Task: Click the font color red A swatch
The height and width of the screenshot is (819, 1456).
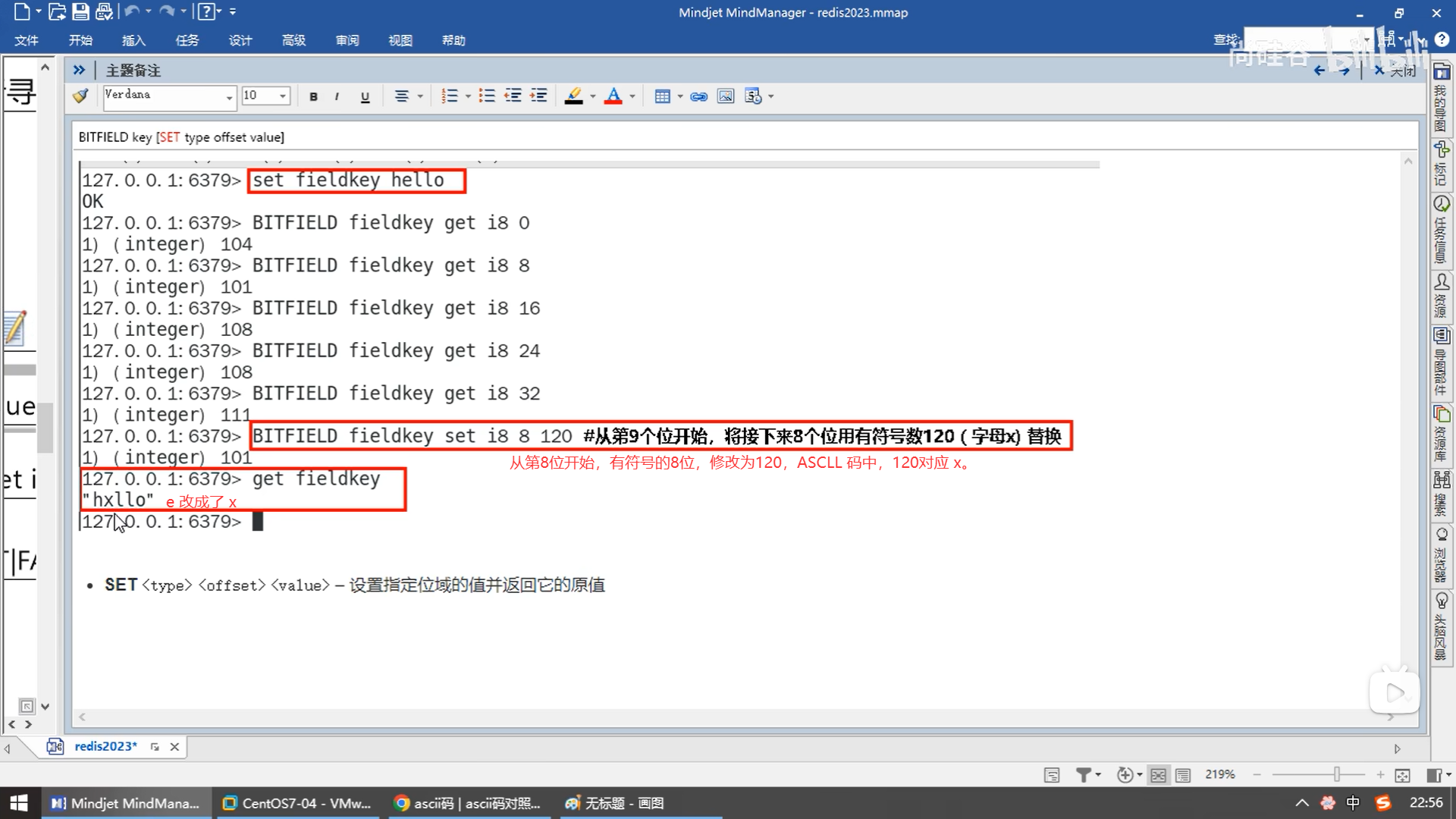Action: coord(613,96)
